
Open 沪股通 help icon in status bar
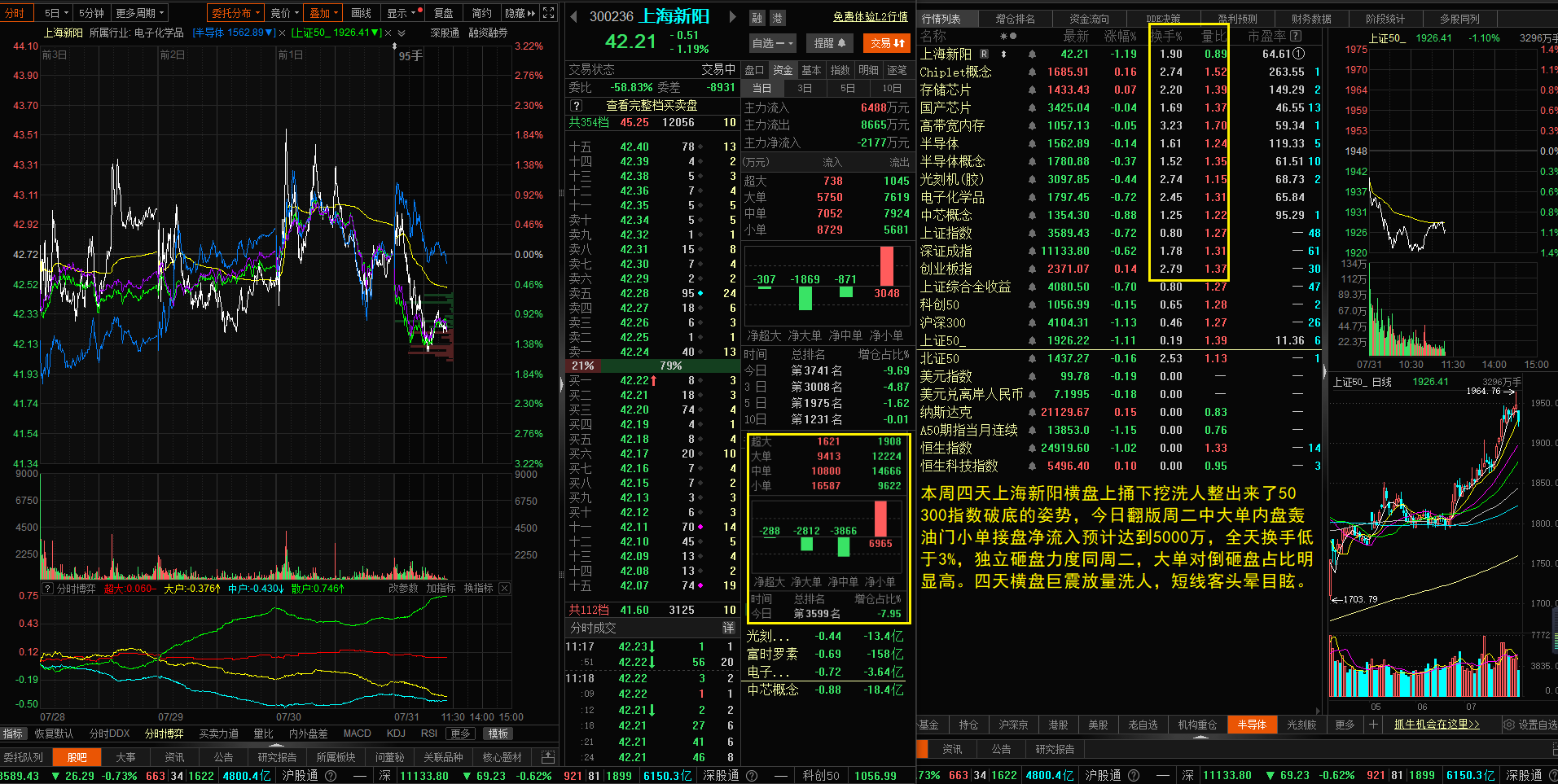coord(331,776)
